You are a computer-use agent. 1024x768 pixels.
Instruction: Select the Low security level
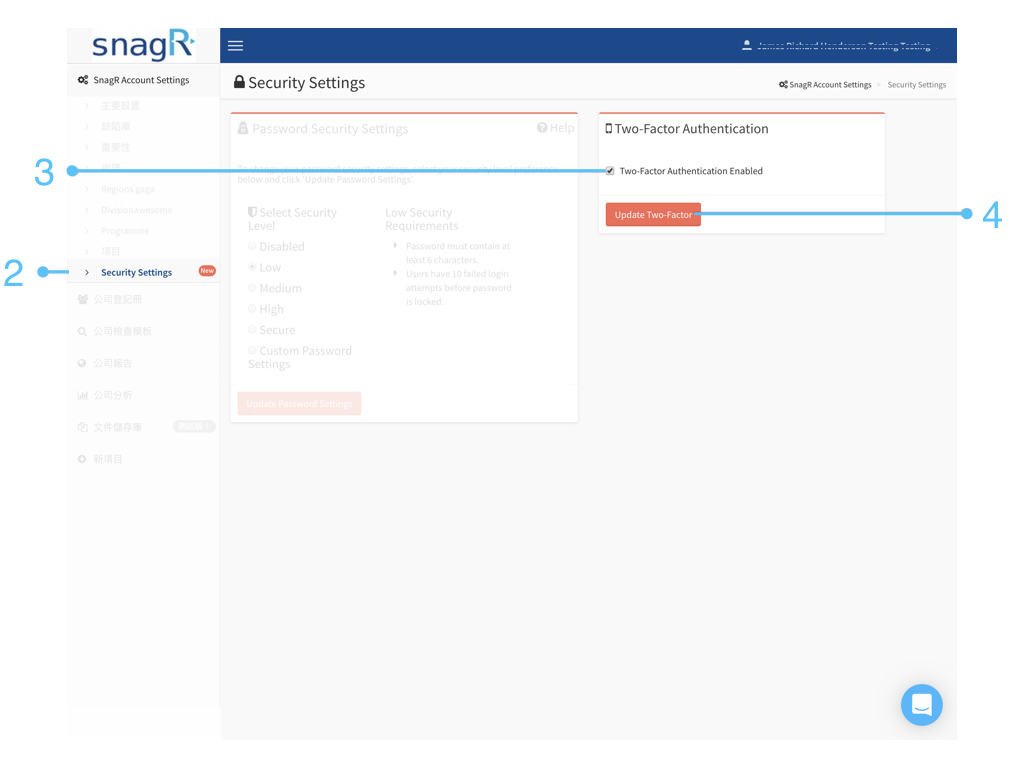pos(252,267)
